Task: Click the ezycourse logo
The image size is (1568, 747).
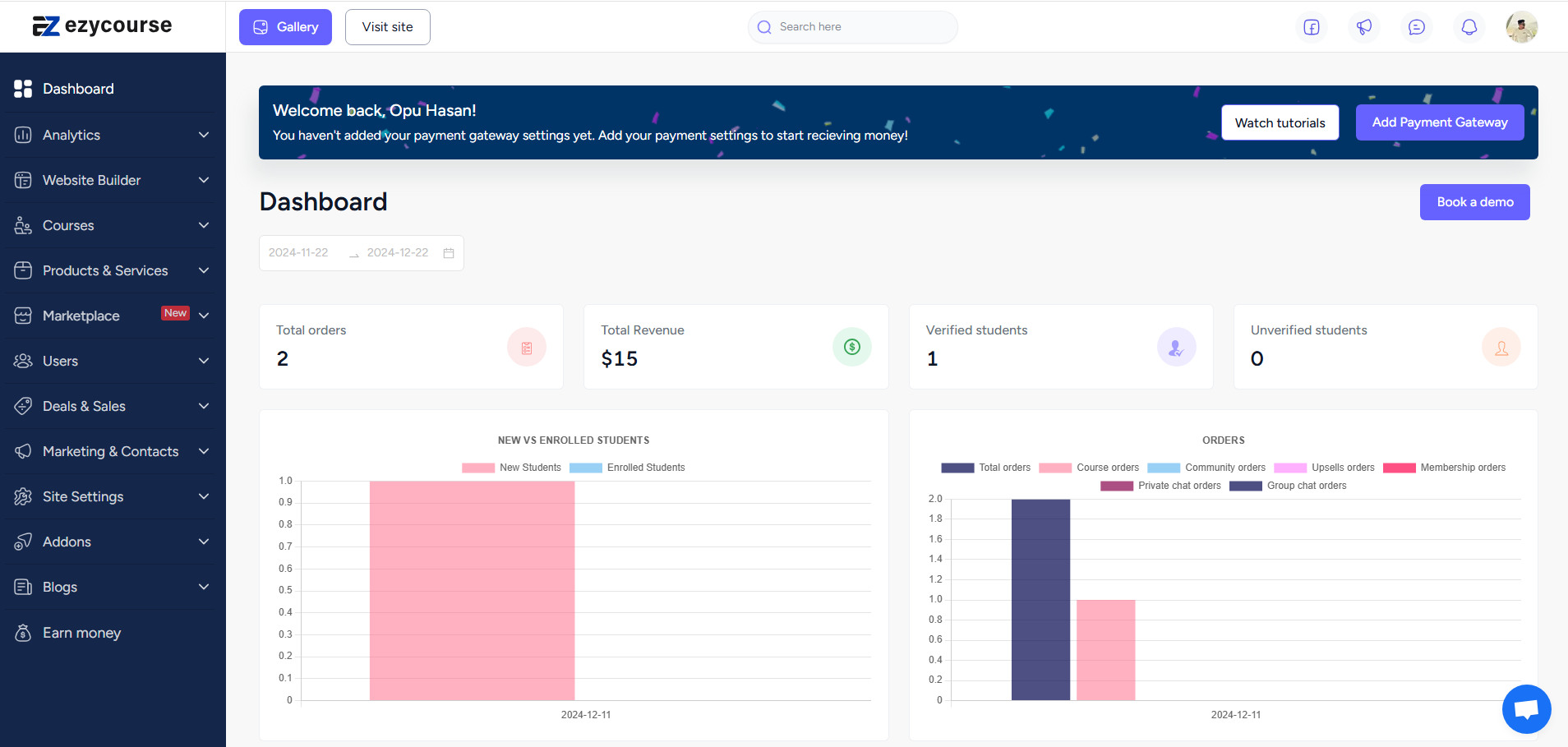Action: point(102,25)
